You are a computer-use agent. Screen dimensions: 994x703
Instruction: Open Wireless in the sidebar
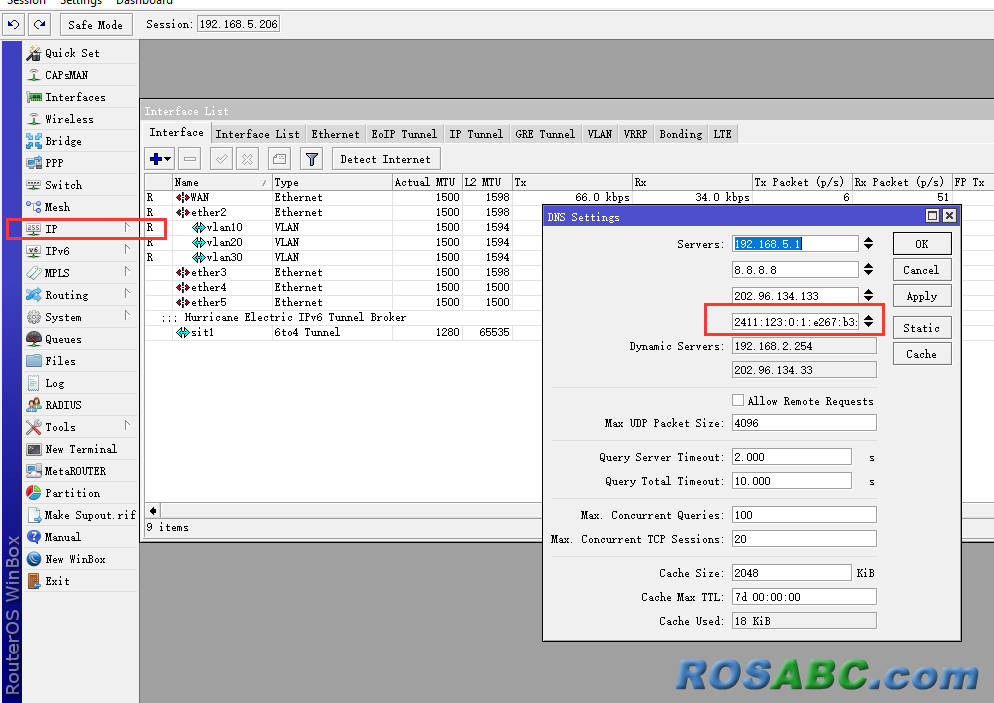click(81, 119)
